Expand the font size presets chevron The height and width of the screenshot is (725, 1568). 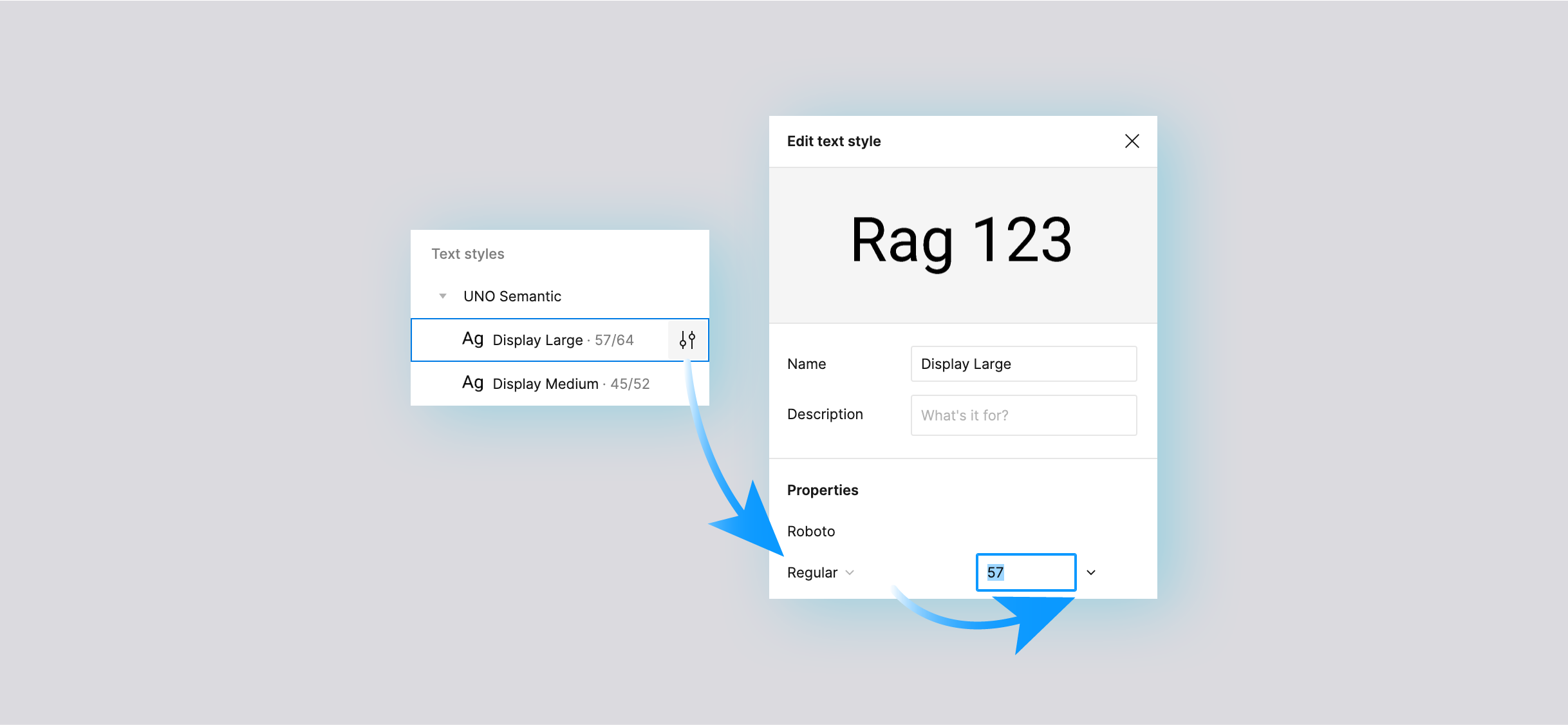tap(1091, 572)
